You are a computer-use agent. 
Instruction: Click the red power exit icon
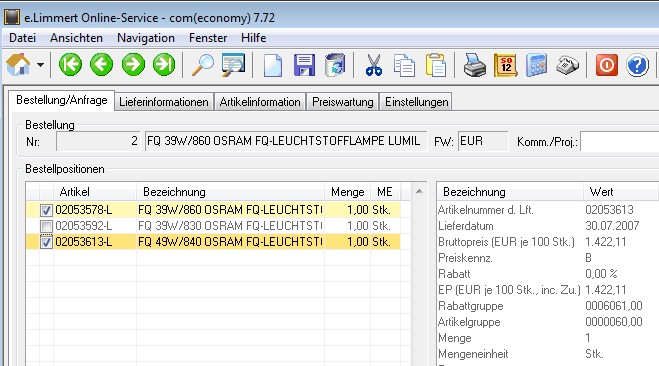(606, 65)
